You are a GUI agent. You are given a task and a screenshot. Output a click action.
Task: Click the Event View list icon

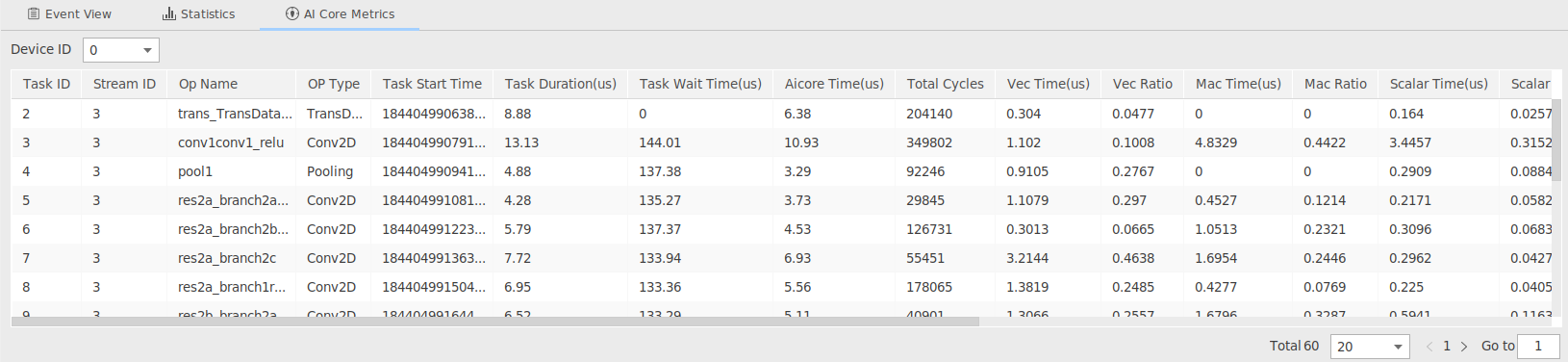pyautogui.click(x=34, y=14)
